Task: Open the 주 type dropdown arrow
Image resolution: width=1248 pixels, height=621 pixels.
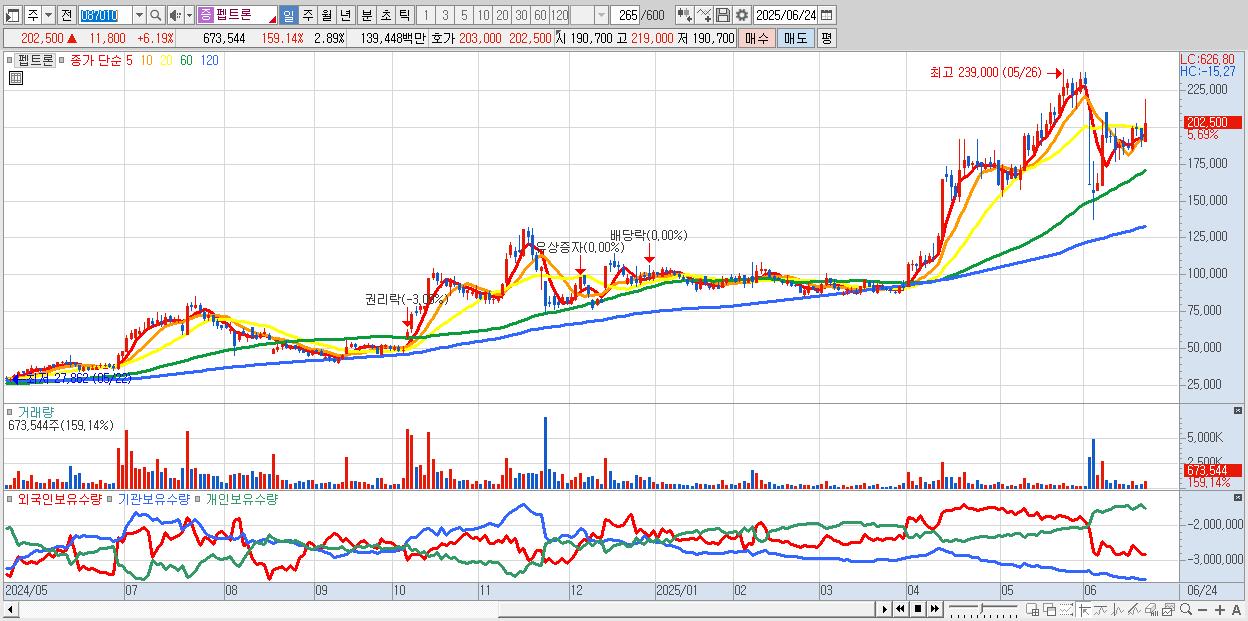Action: point(48,15)
